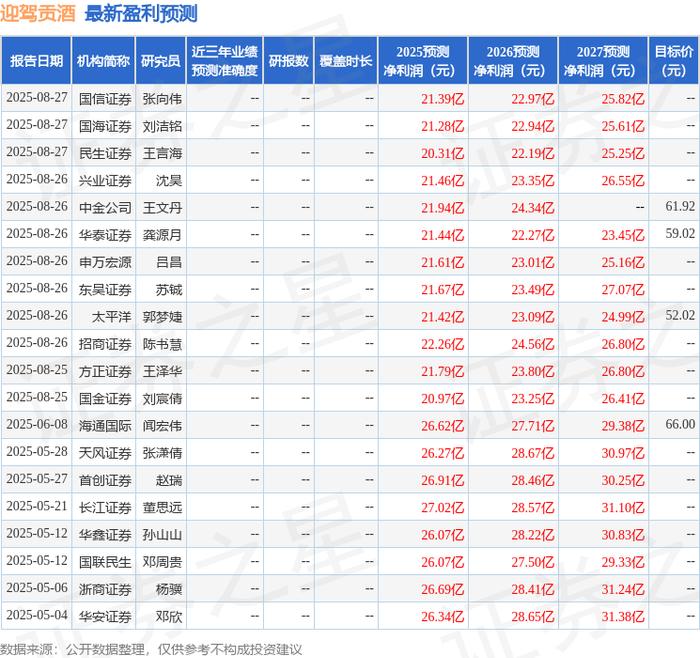Click institution name 国信证券
The image size is (700, 658).
coord(105,99)
